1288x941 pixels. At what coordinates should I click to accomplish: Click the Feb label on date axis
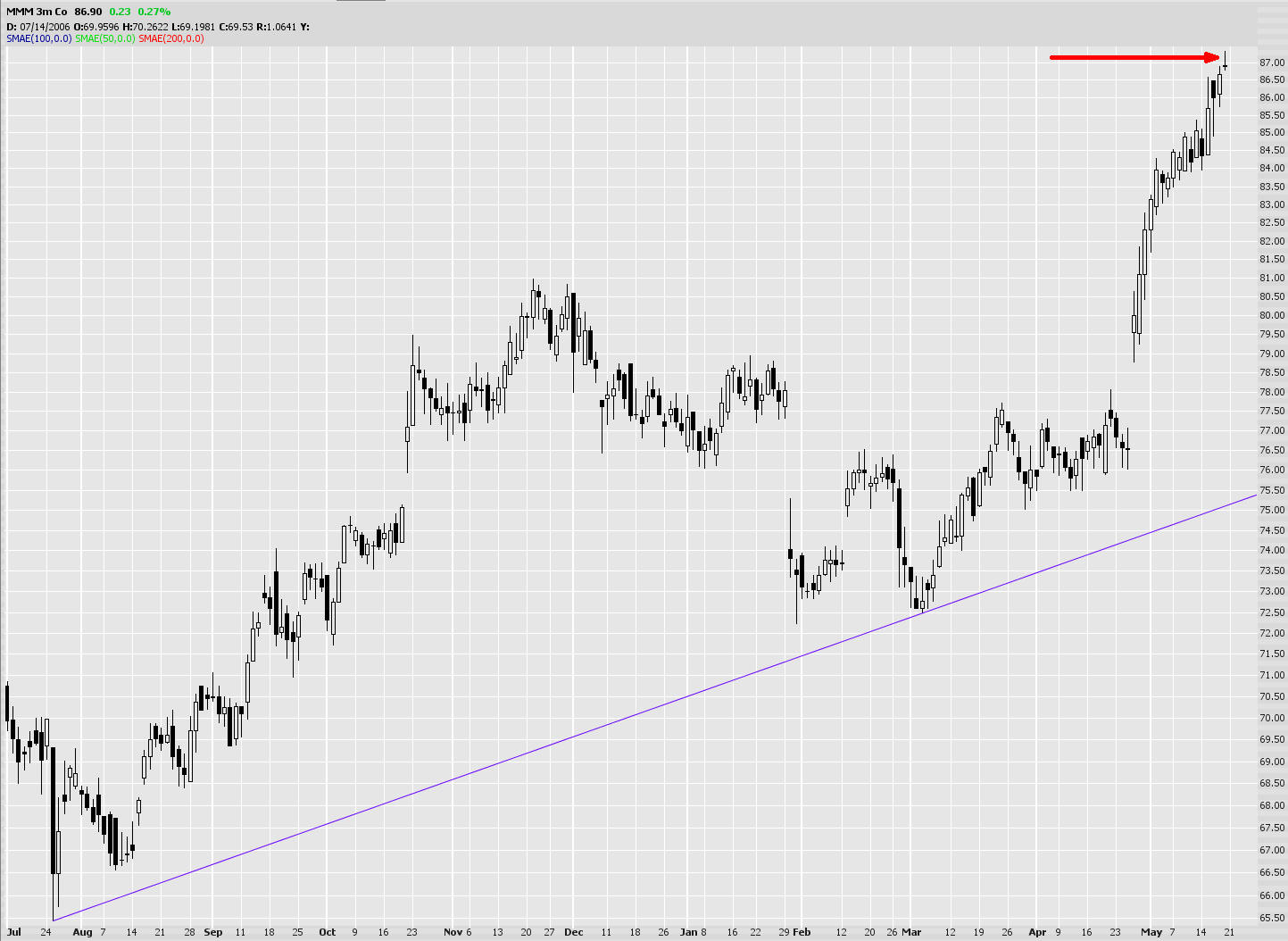click(x=802, y=932)
